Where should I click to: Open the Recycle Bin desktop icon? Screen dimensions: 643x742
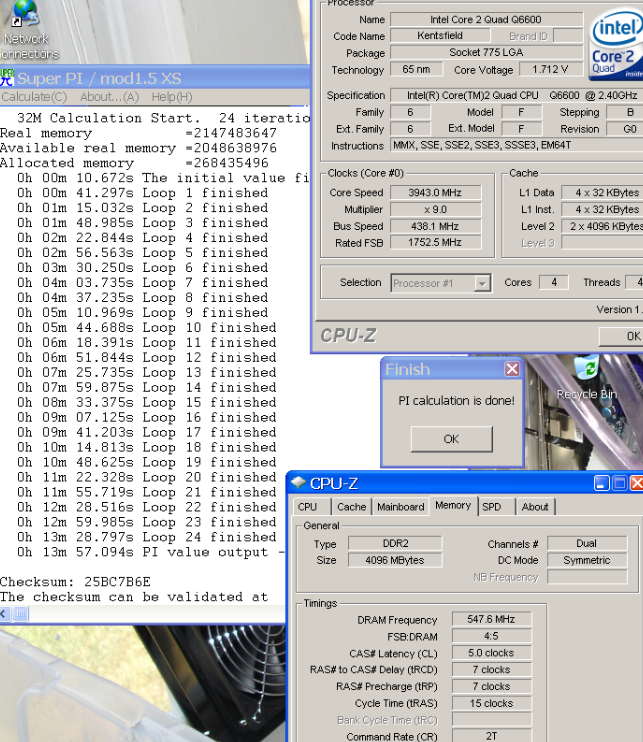(587, 379)
